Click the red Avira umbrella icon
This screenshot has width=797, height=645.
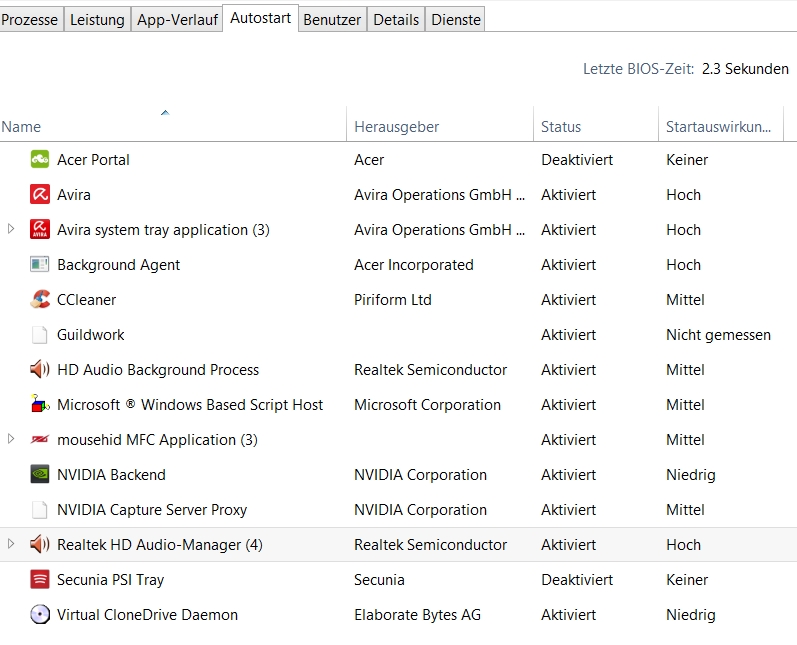coord(40,194)
